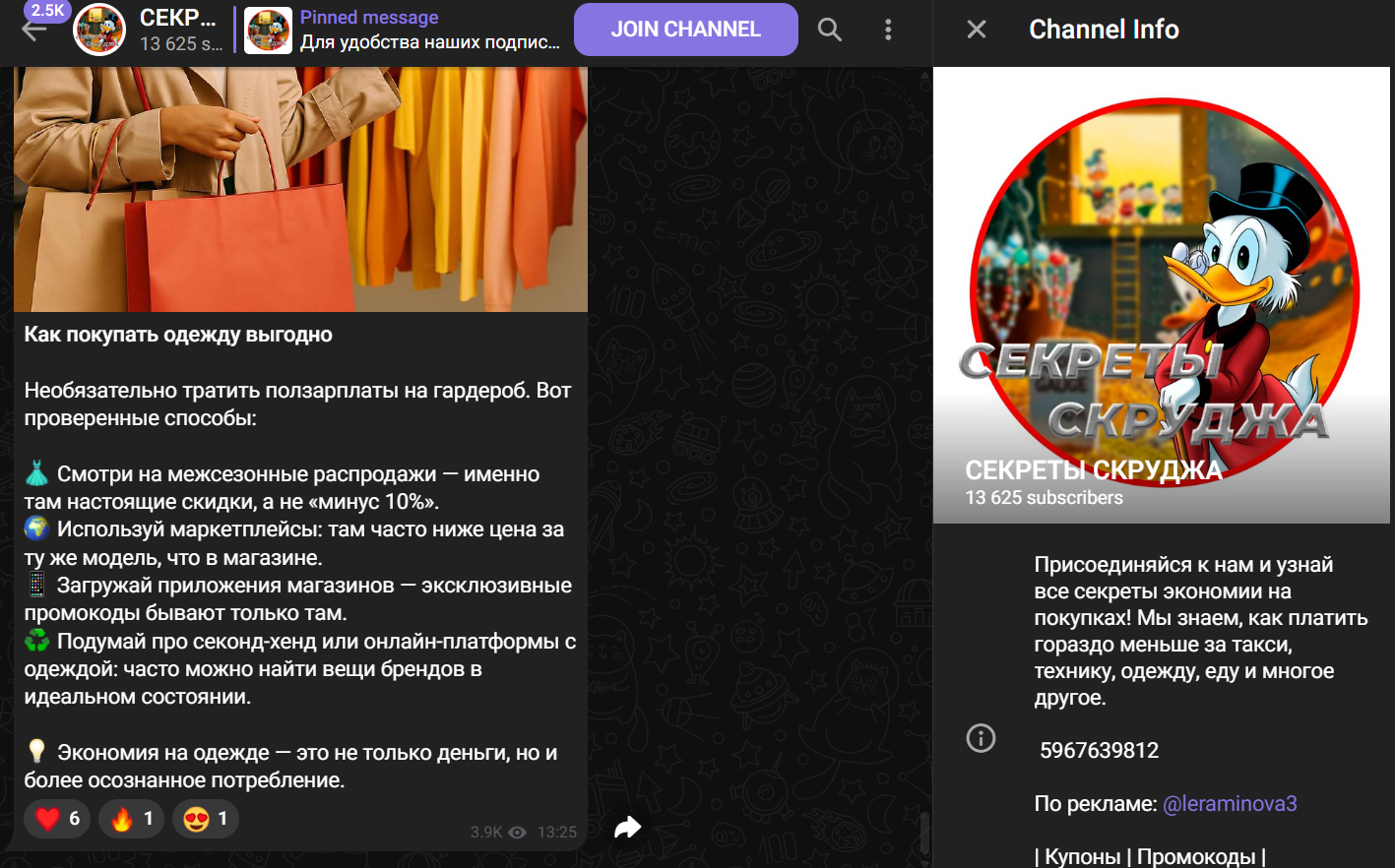Click the JOIN CHANNEL button
This screenshot has width=1395, height=868.
[686, 30]
